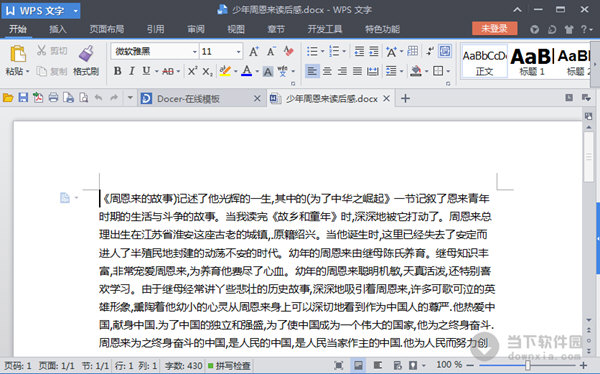The width and height of the screenshot is (600, 374).
Task: Expand highlight color dropdown arrow
Action: pos(235,71)
